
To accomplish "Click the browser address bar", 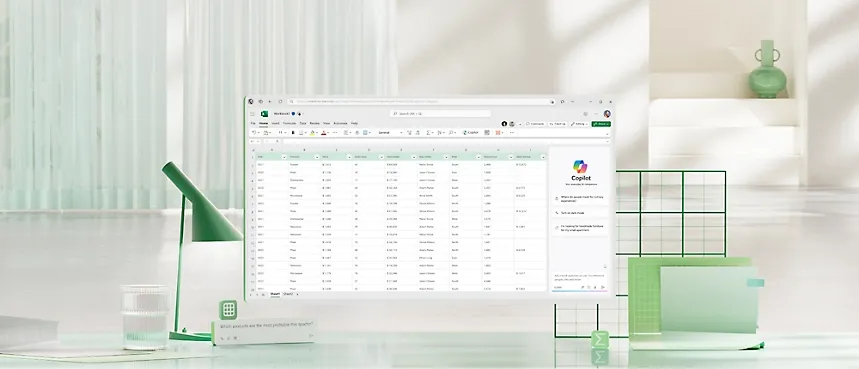I will click(421, 101).
